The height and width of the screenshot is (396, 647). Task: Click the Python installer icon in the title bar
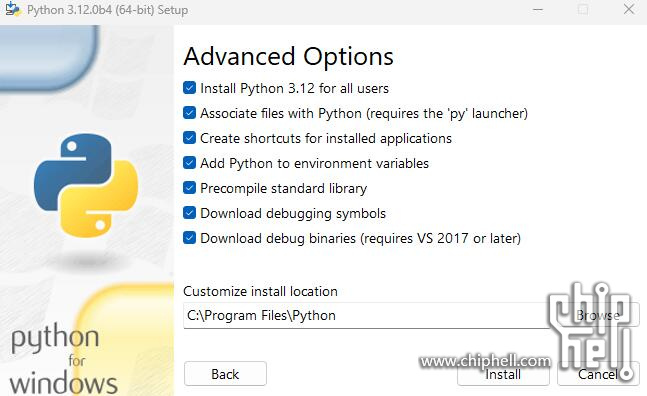(13, 9)
